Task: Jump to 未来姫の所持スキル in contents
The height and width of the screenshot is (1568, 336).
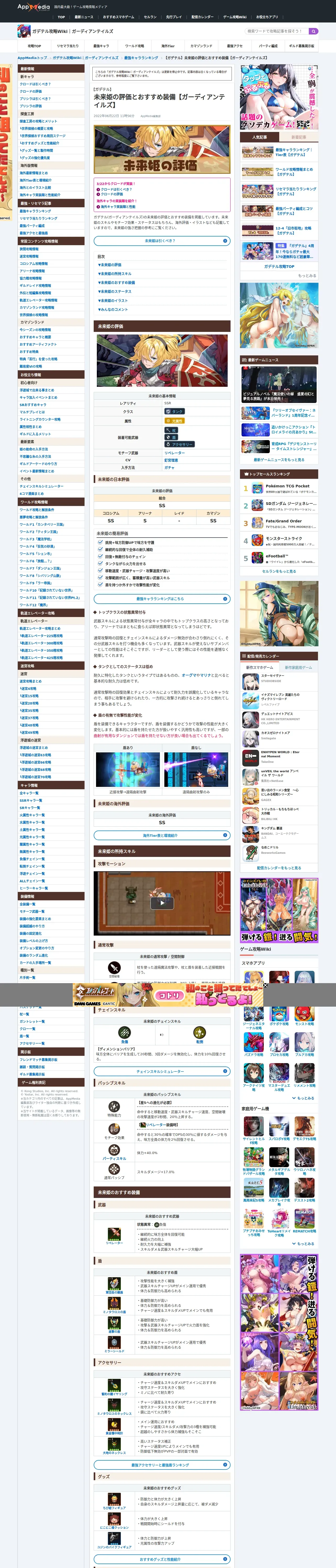Action: pyautogui.click(x=115, y=273)
